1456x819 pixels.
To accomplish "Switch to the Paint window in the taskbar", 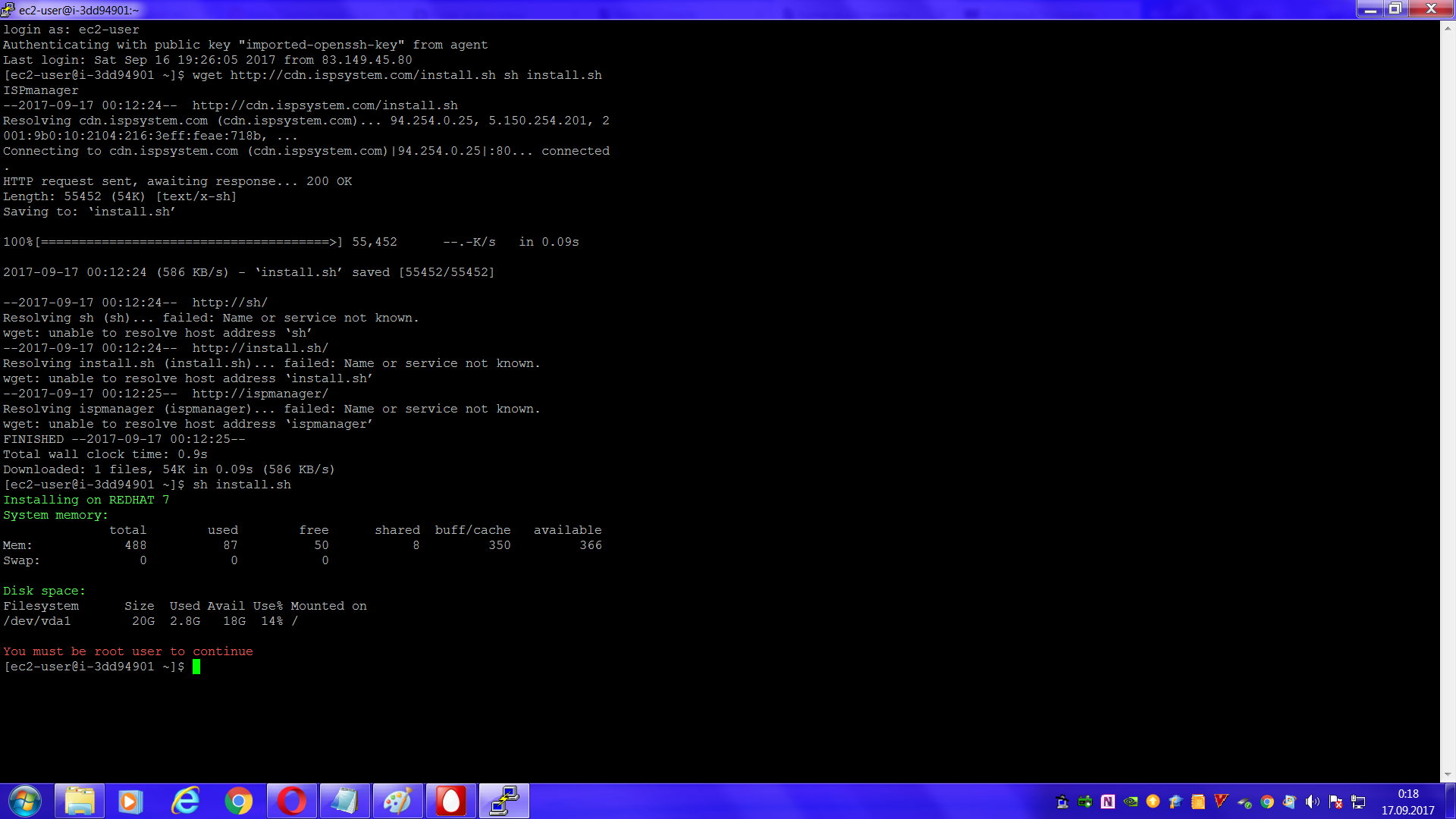I will pyautogui.click(x=398, y=802).
